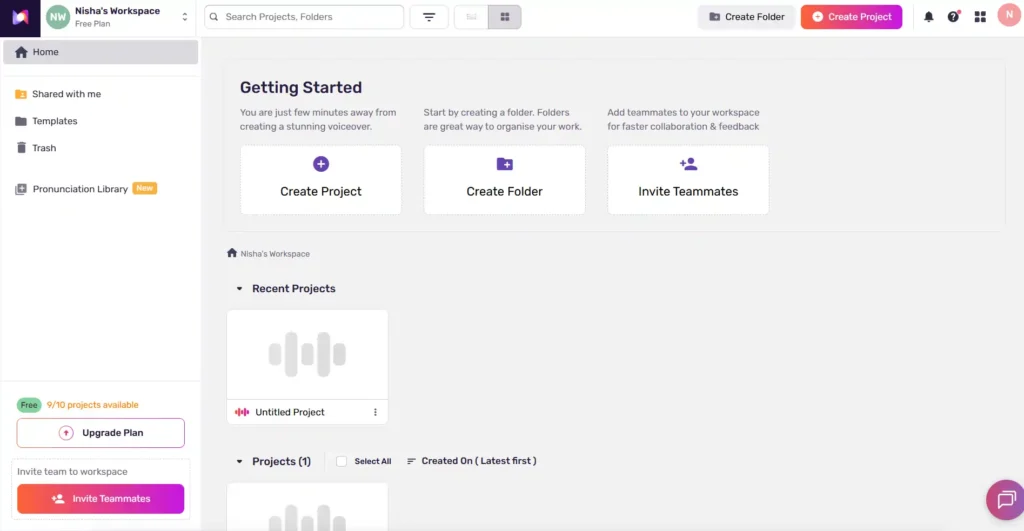
Task: Switch to grid view
Action: 505,17
